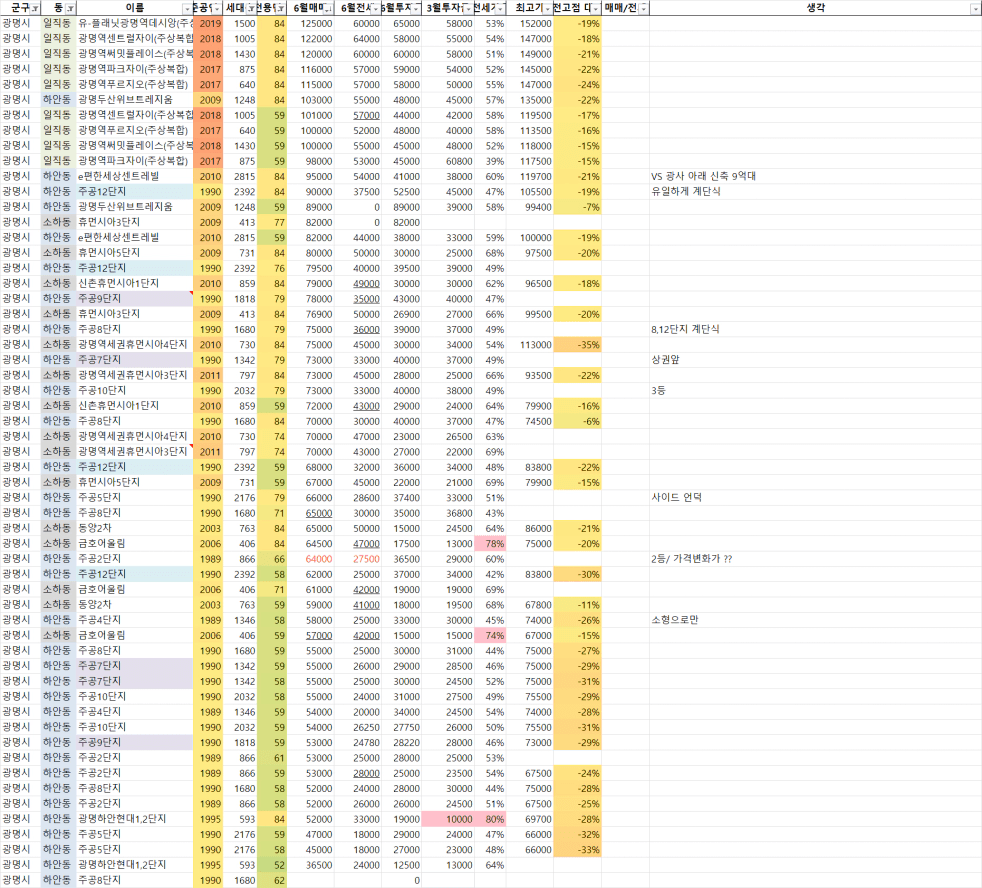Click the 86000 highest price cell
982x888 pixels.
pyautogui.click(x=530, y=529)
